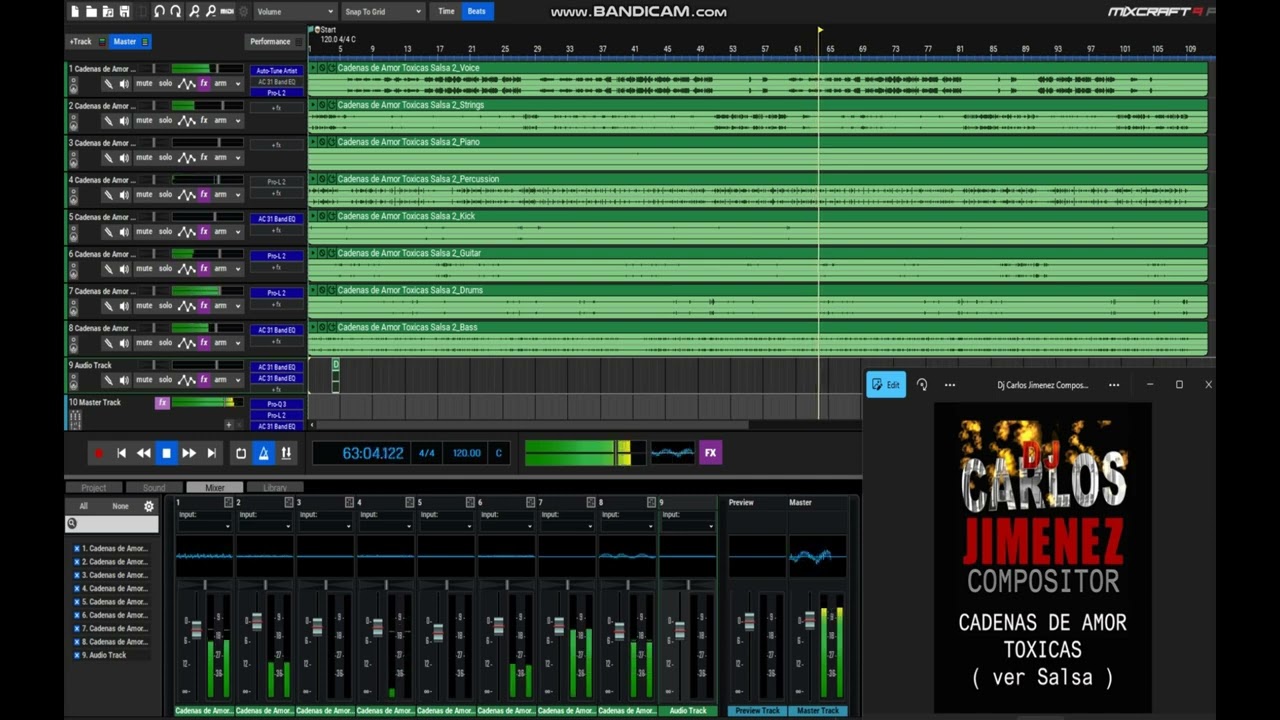
Task: Switch to the Sound tab
Action: coord(154,488)
